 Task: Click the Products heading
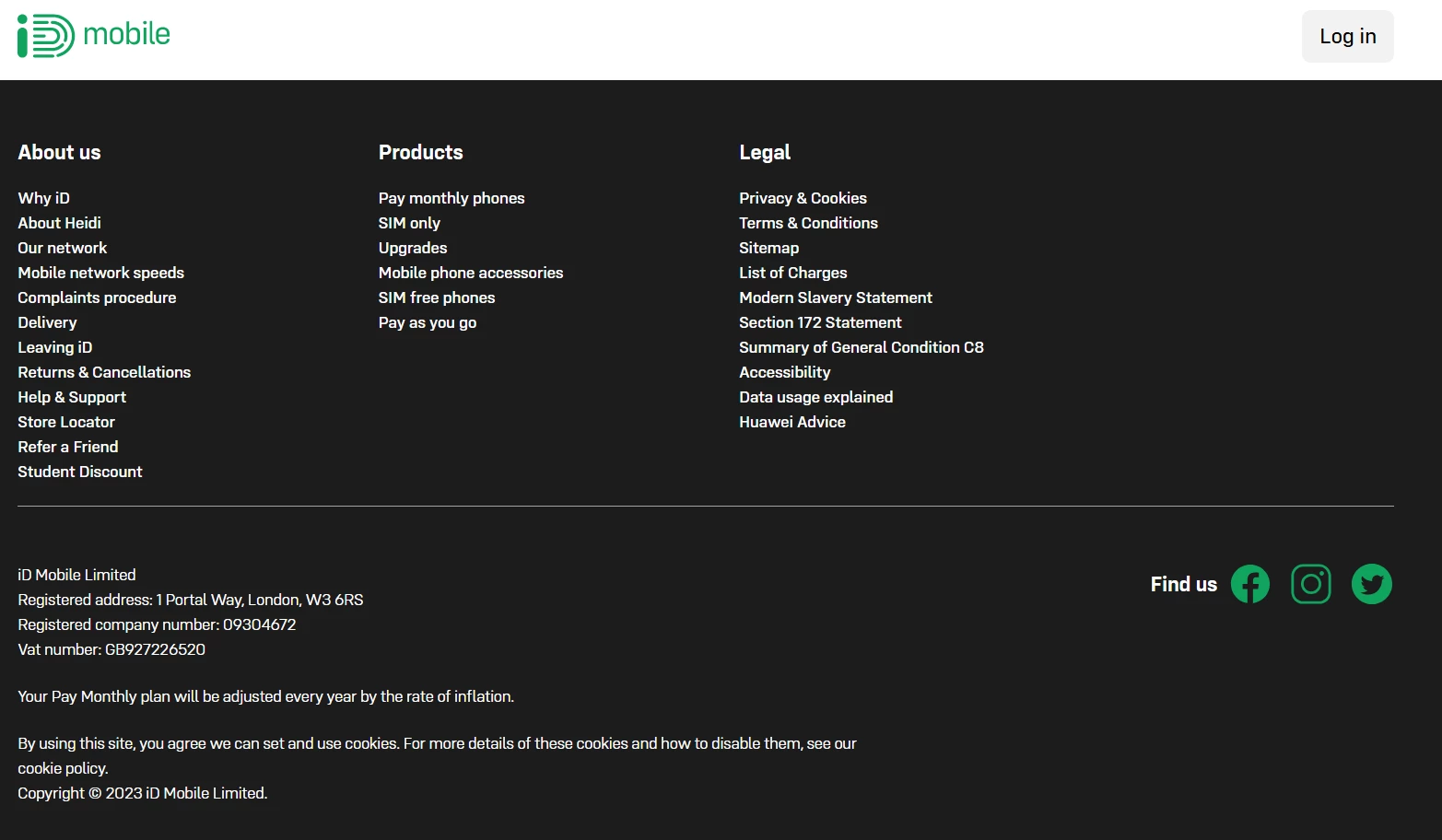421,153
